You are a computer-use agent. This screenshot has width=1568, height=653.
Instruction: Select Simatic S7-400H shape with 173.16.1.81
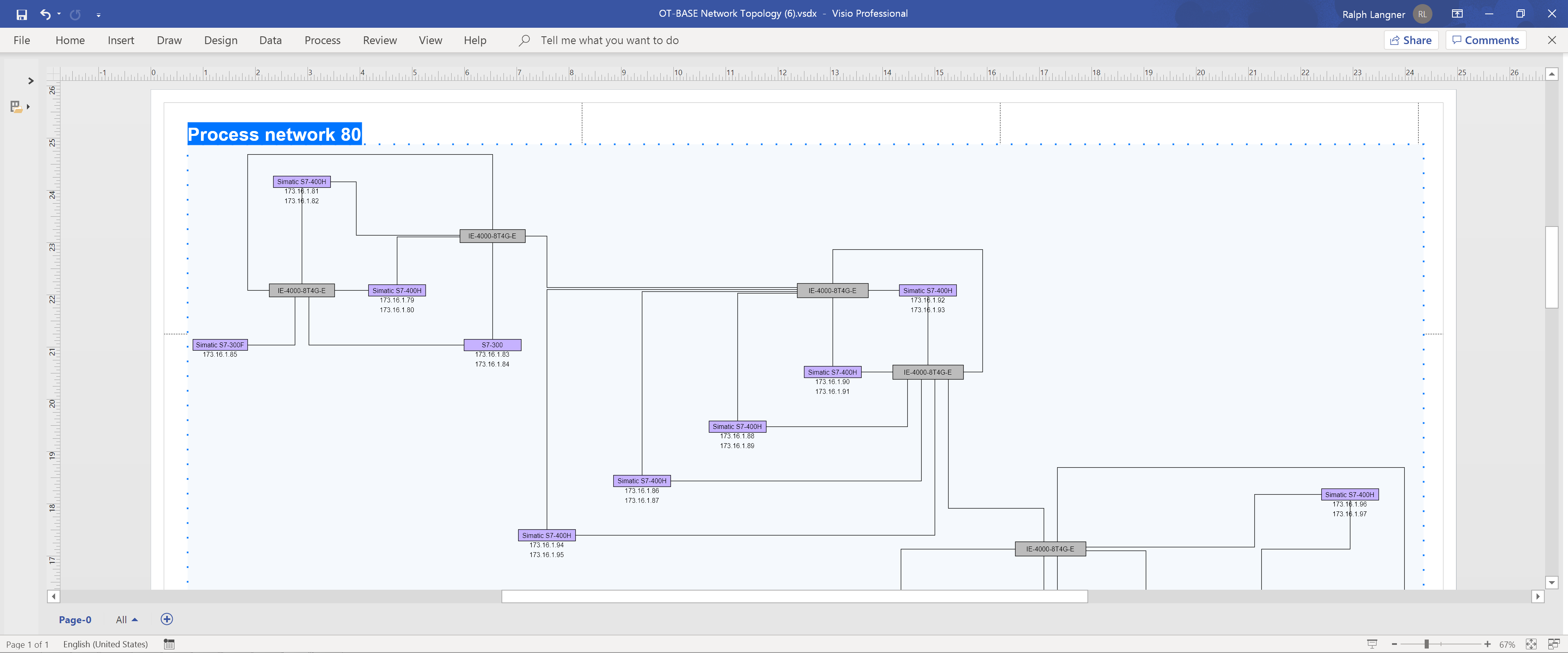[x=301, y=181]
